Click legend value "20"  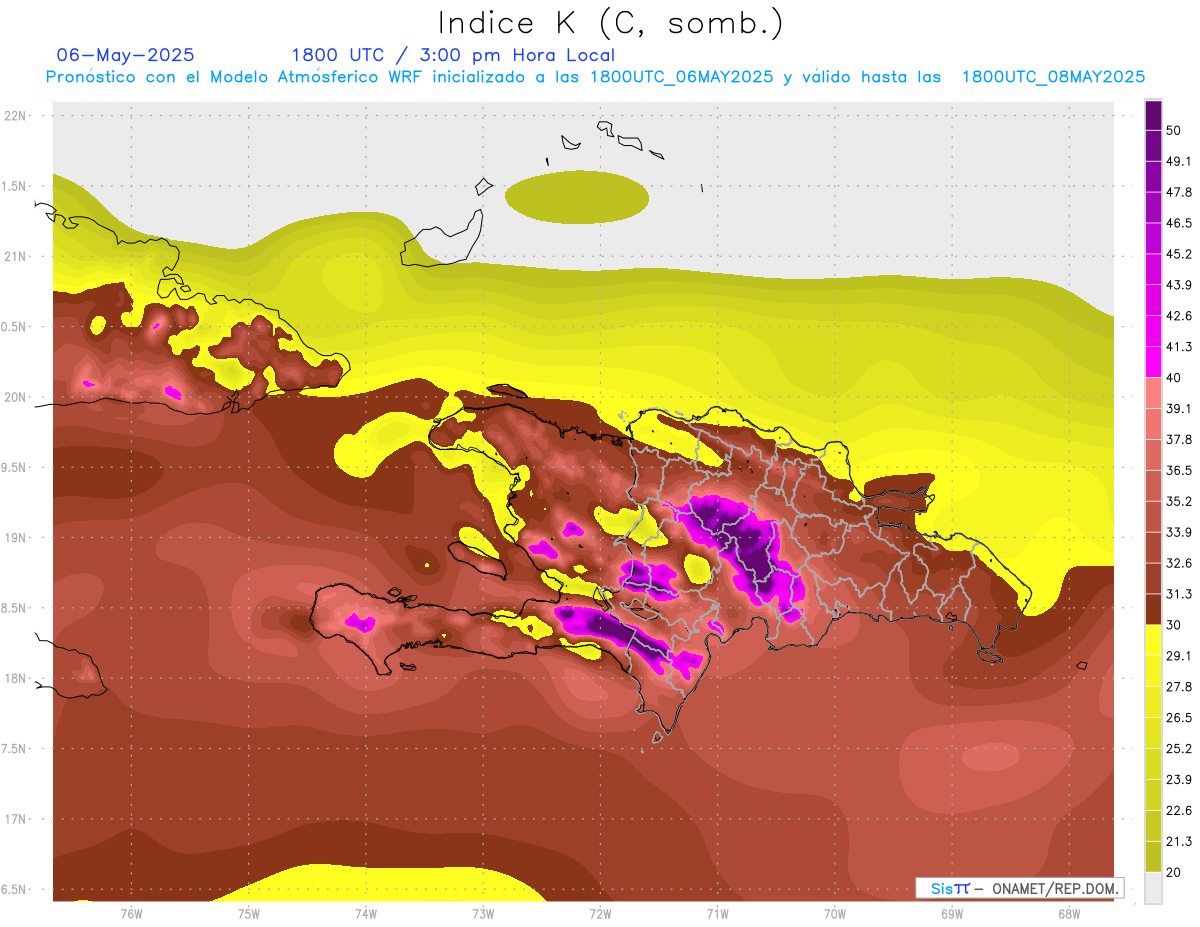pyautogui.click(x=1174, y=872)
